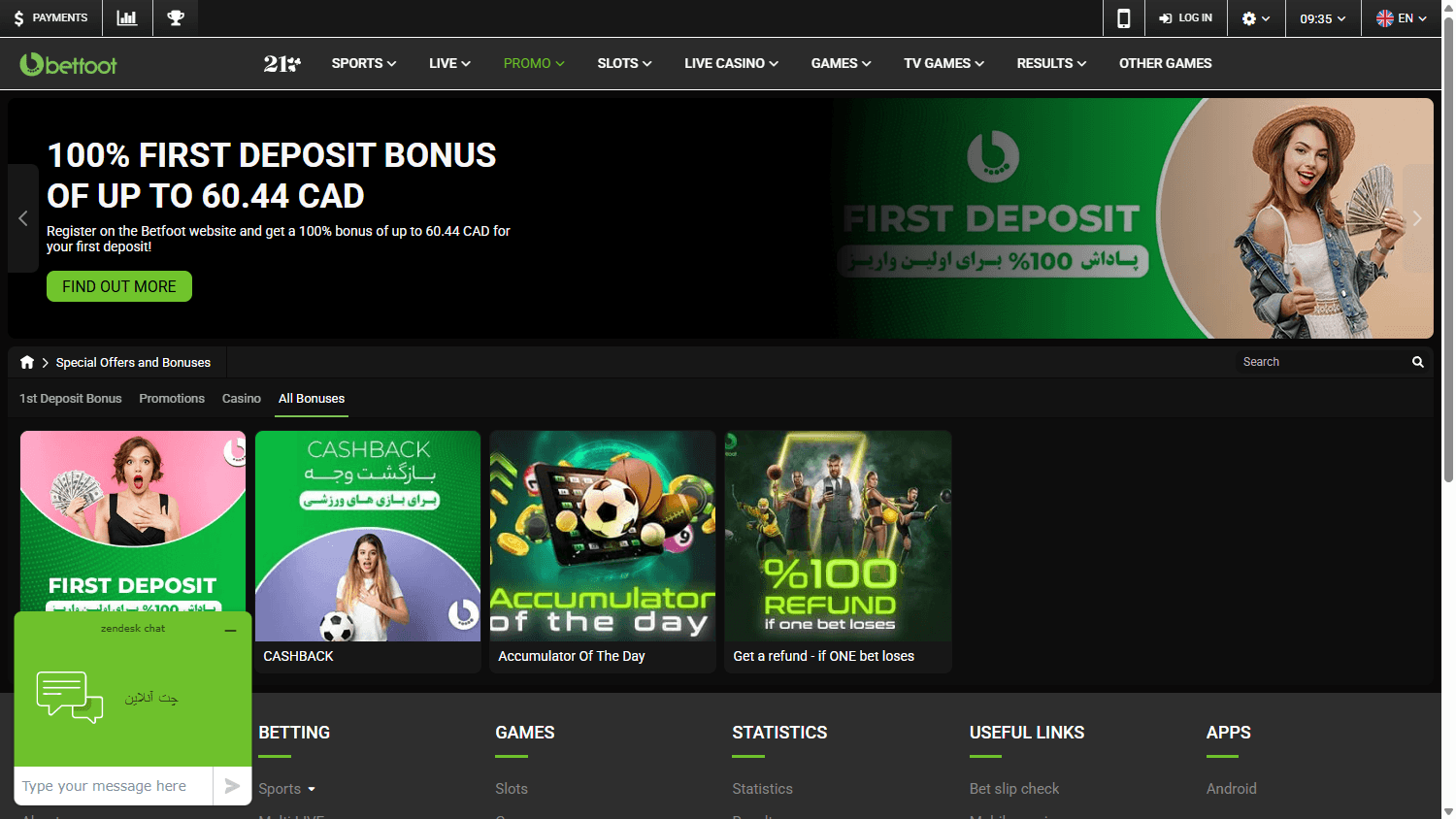Minimize the zendesk chat widget

pos(231,630)
